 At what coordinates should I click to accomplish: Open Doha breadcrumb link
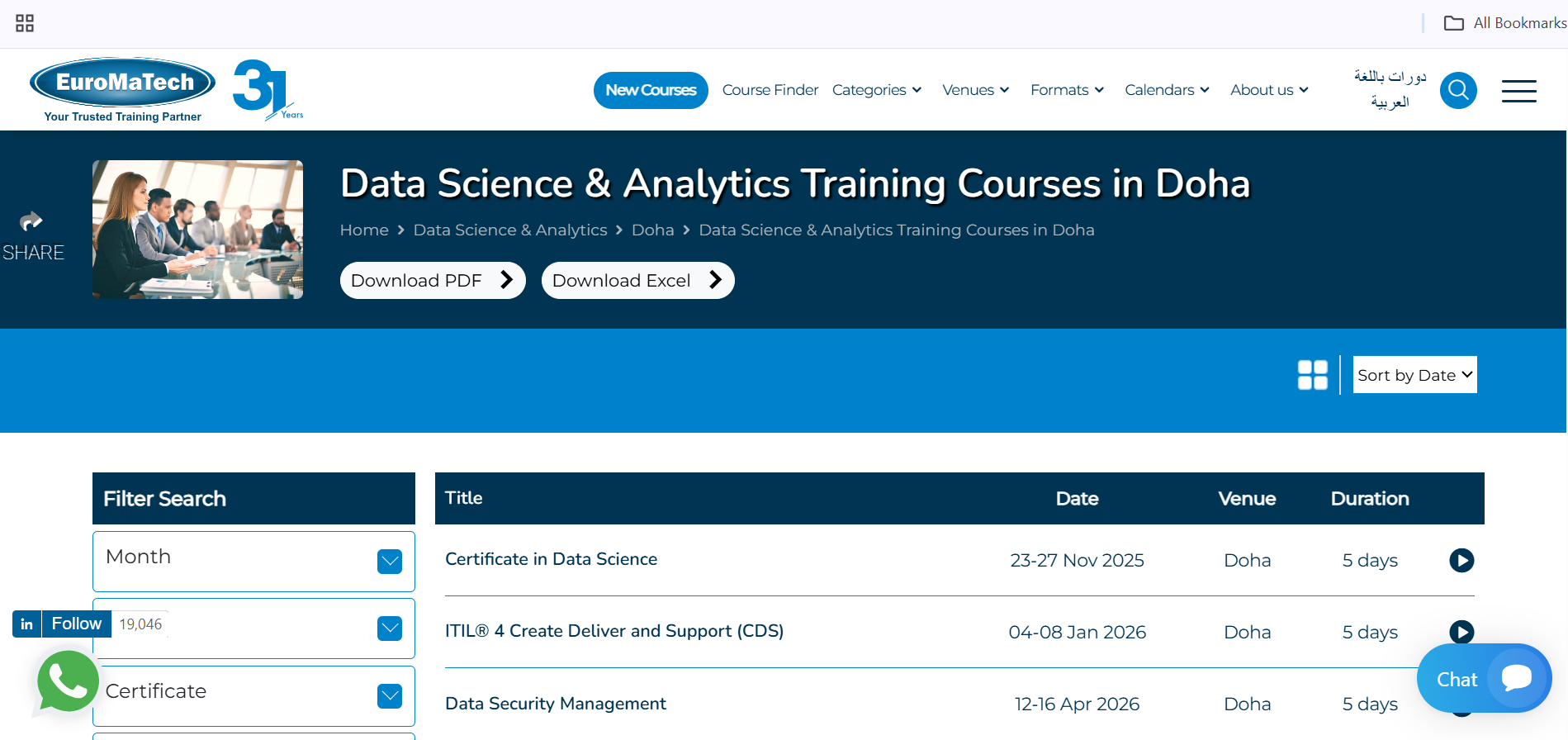click(x=653, y=230)
